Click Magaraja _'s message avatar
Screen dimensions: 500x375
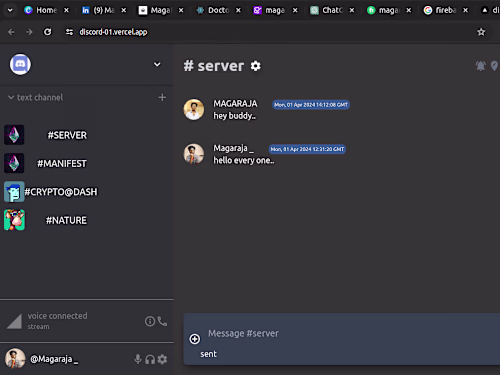pyautogui.click(x=194, y=154)
